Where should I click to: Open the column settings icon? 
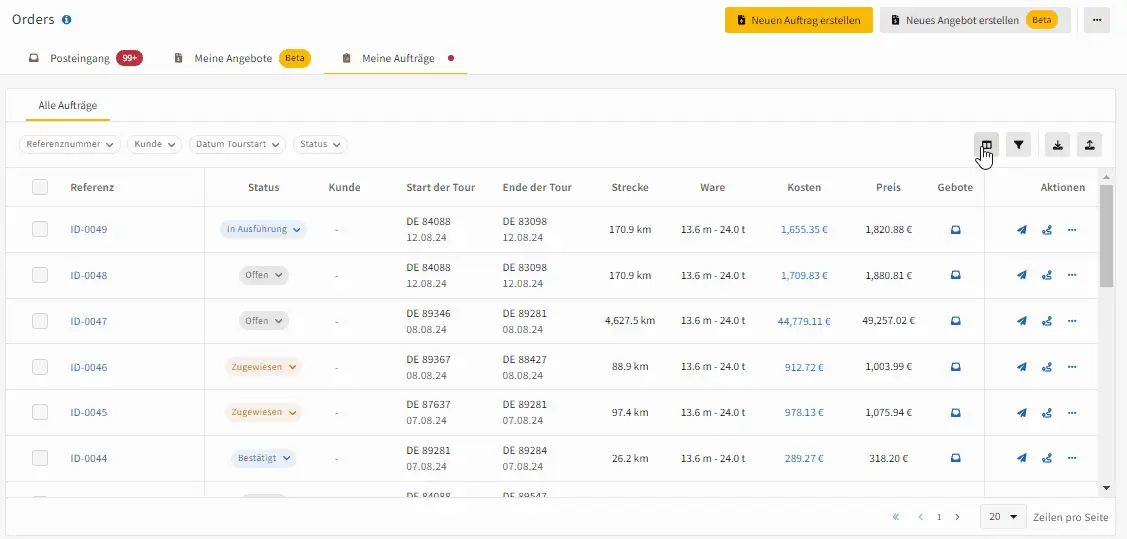pyautogui.click(x=986, y=145)
